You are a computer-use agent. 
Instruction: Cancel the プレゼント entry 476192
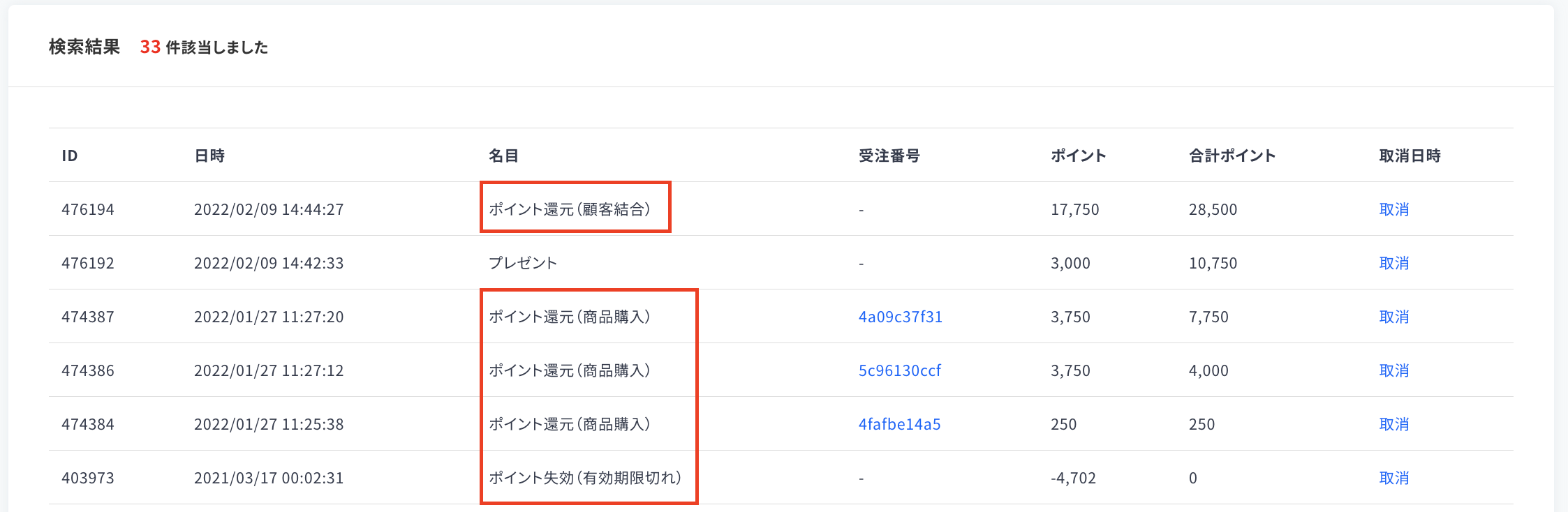(1393, 263)
